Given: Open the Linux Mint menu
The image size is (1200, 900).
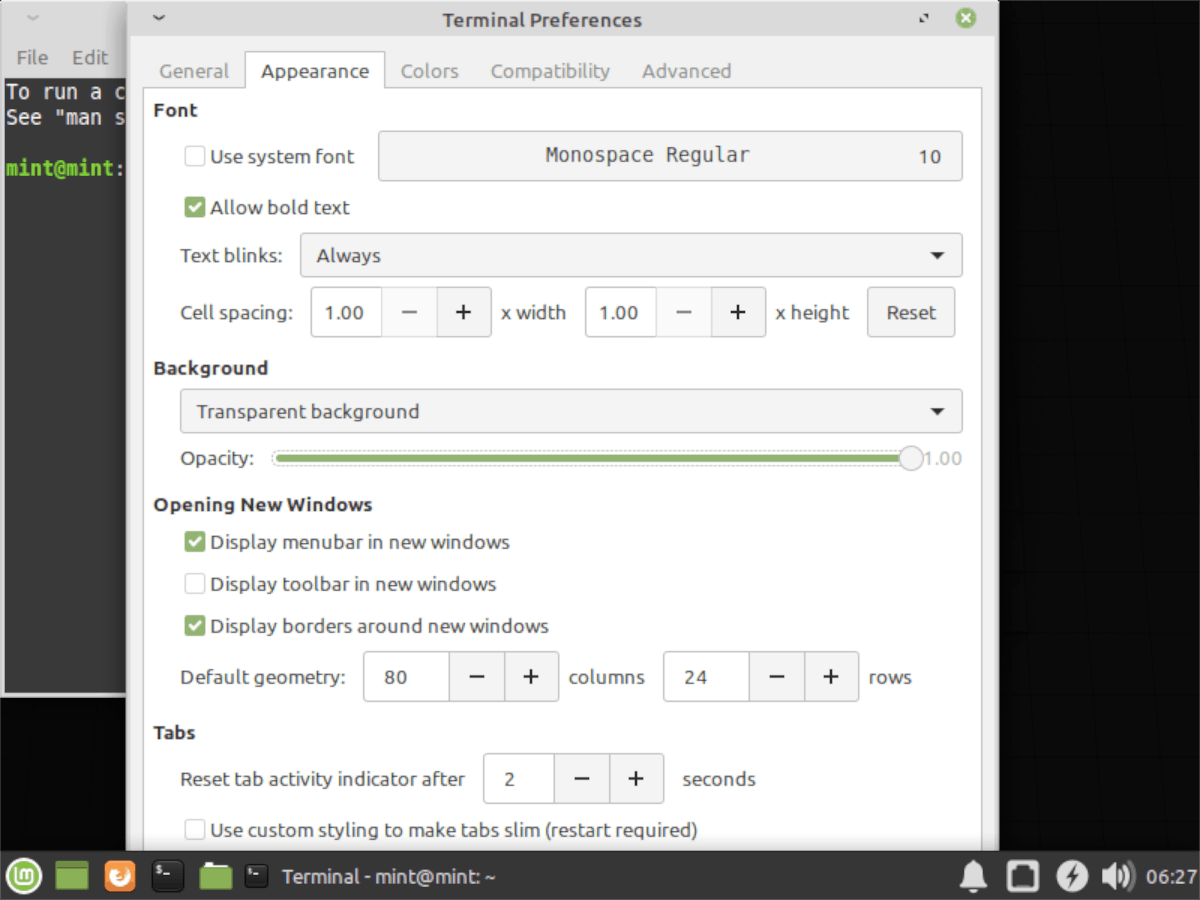Looking at the screenshot, I should pyautogui.click(x=23, y=876).
